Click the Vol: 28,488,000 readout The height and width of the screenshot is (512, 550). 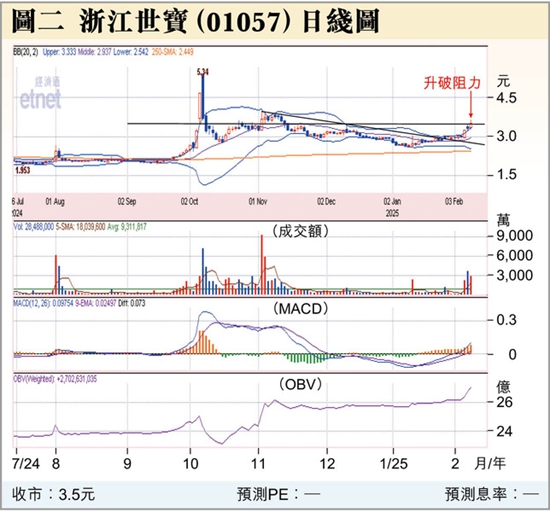[x=34, y=227]
